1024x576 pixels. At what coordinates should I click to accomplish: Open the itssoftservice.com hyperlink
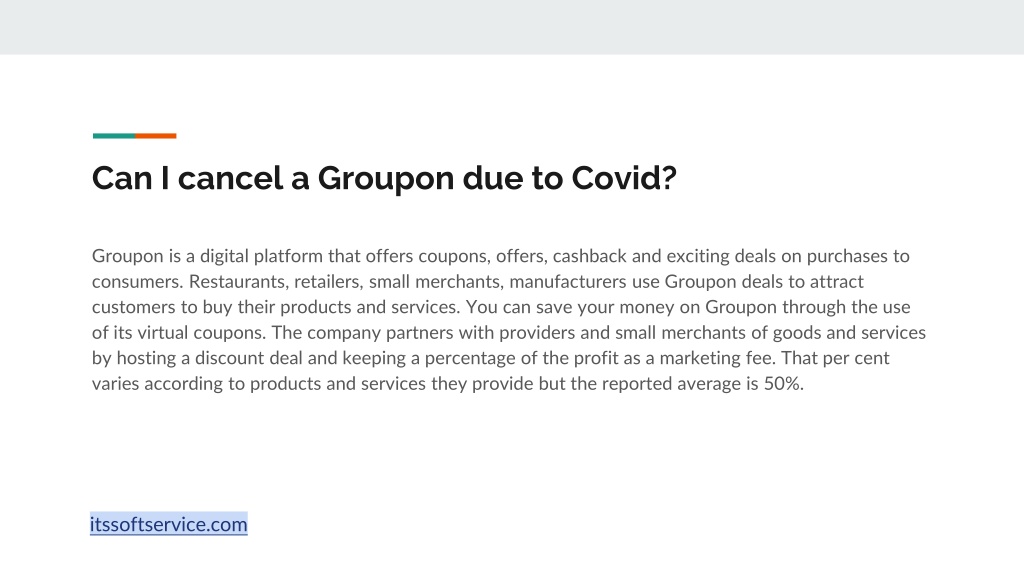pyautogui.click(x=168, y=524)
